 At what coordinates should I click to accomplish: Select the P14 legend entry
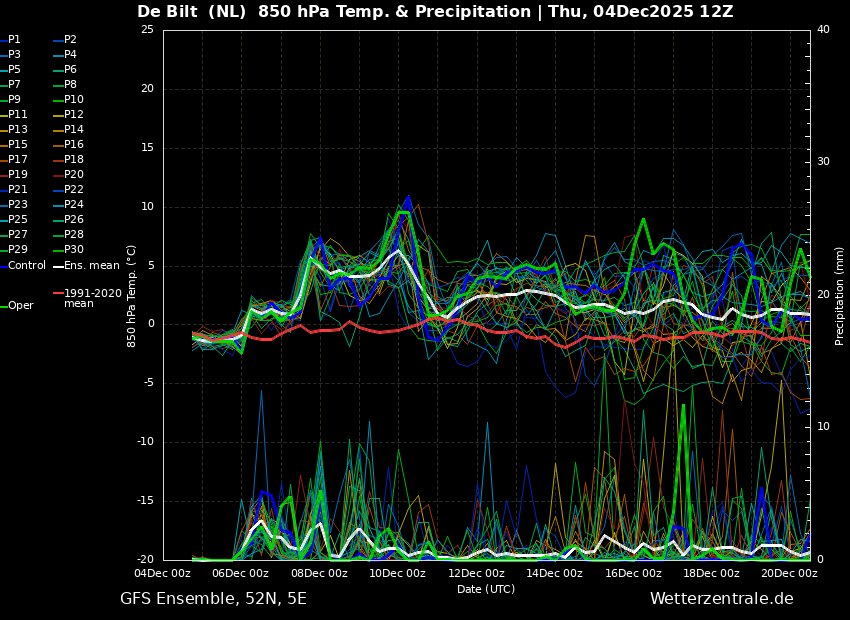point(69,130)
